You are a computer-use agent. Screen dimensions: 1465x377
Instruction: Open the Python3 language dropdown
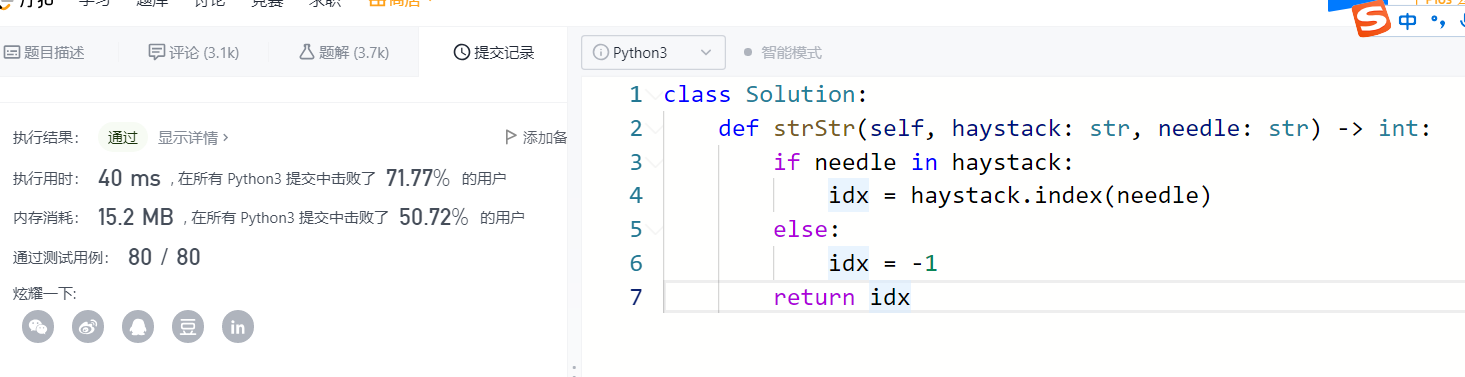(653, 53)
